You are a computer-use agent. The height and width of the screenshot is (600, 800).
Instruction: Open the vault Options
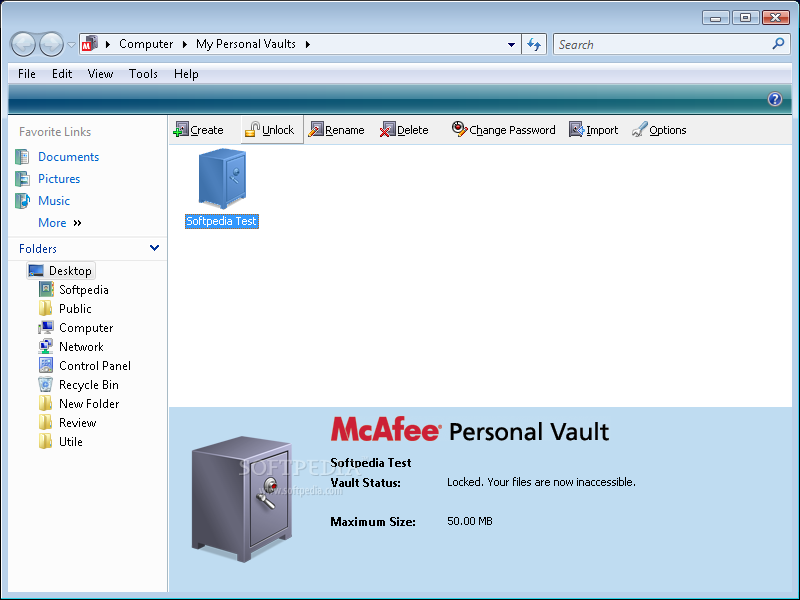tap(659, 130)
